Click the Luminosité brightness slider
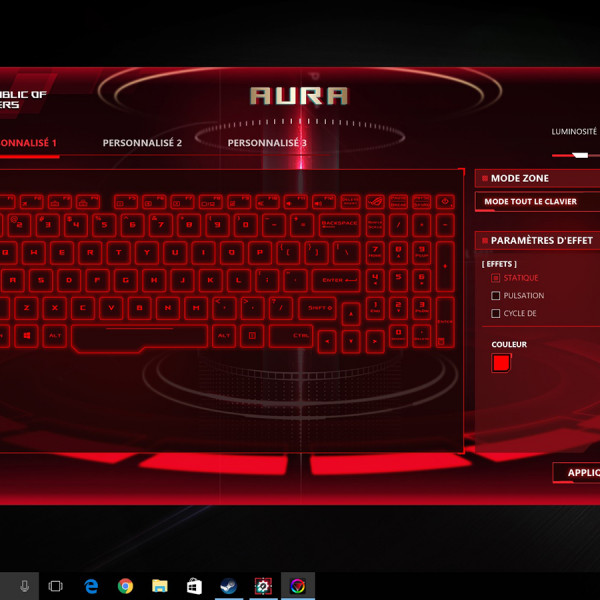Viewport: 600px width, 600px height. point(576,155)
